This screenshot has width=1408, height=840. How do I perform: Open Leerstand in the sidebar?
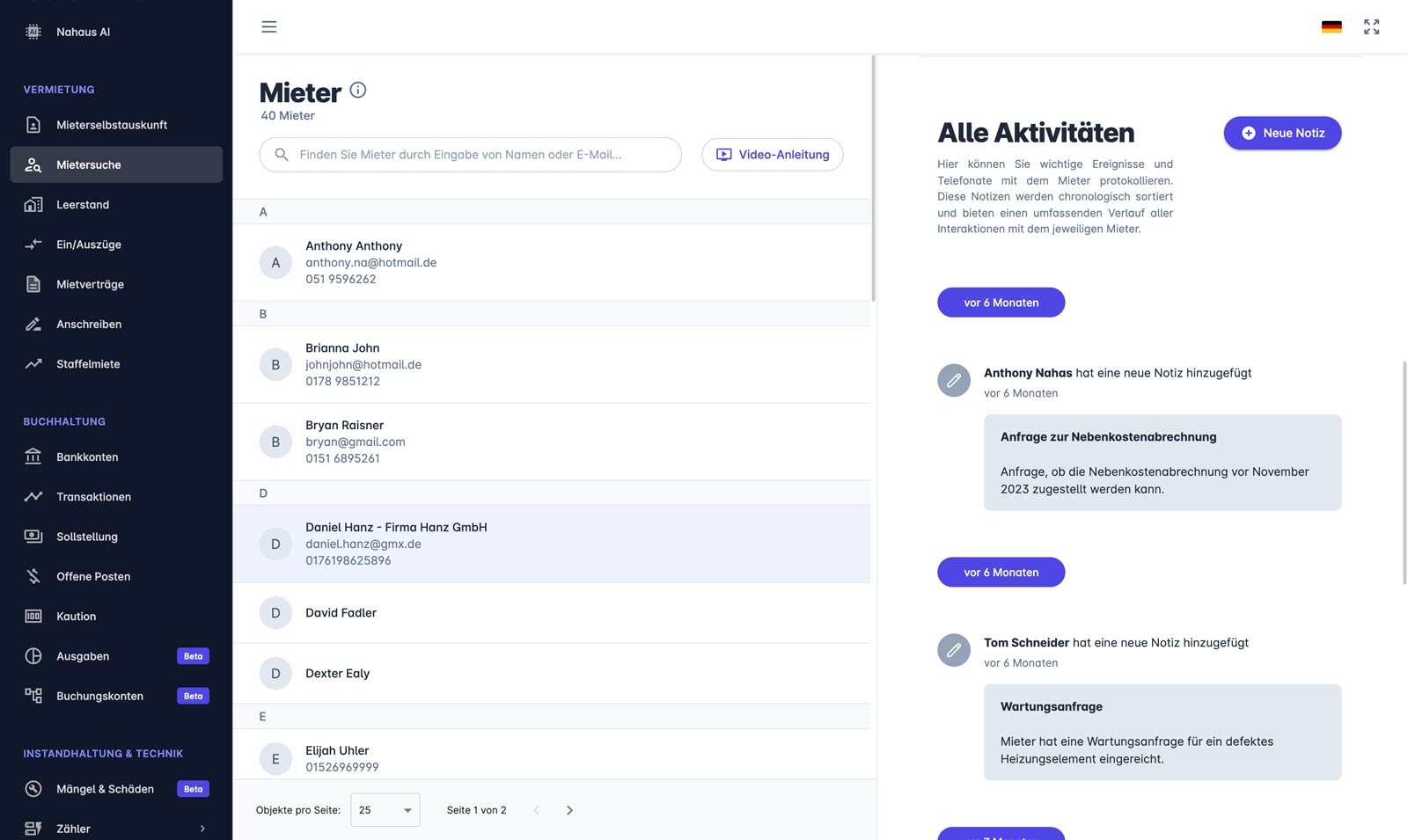[x=83, y=205]
